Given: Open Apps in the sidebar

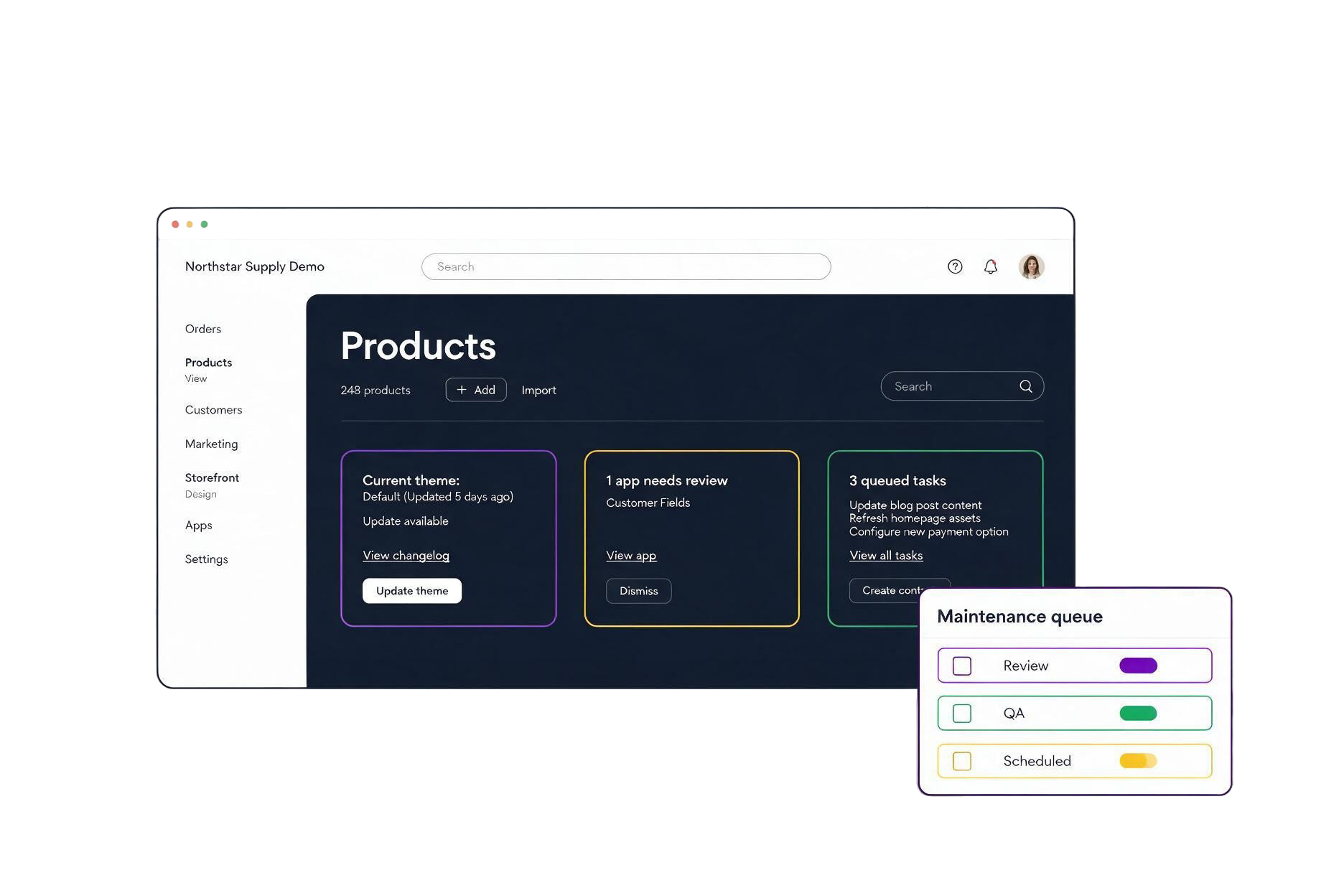Looking at the screenshot, I should (x=198, y=526).
